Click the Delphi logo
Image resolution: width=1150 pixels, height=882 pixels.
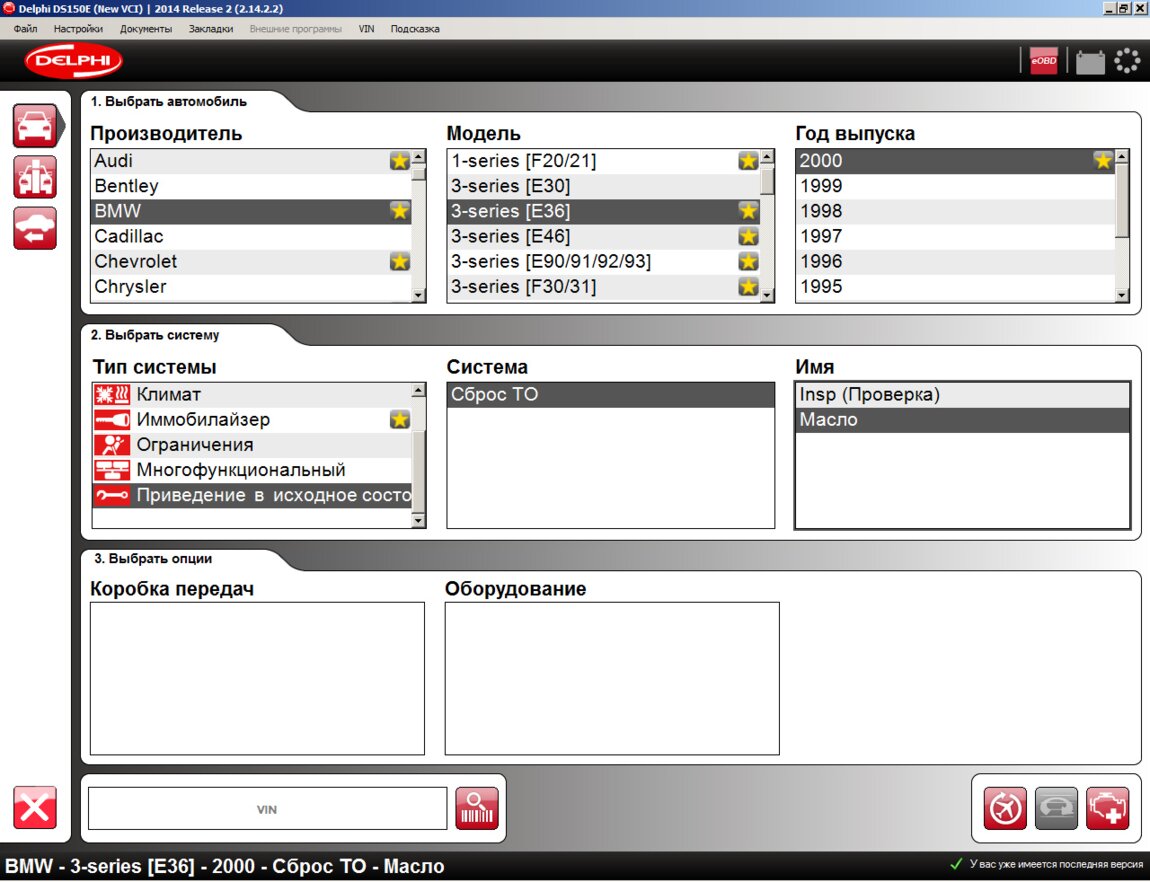point(73,61)
